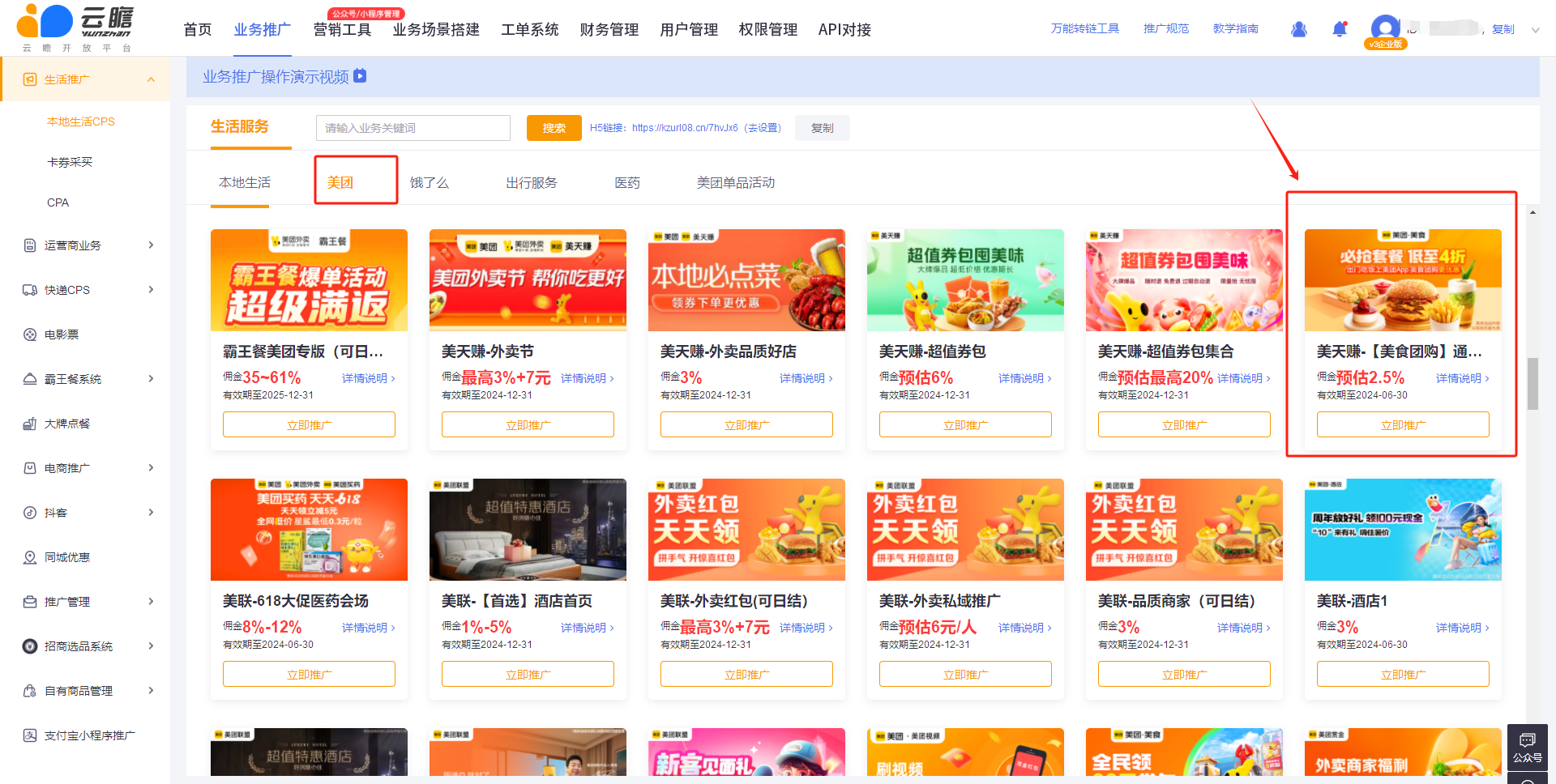The width and height of the screenshot is (1556, 784).
Task: Play the 业务推广操作演示视频 video icon
Action: [x=361, y=76]
